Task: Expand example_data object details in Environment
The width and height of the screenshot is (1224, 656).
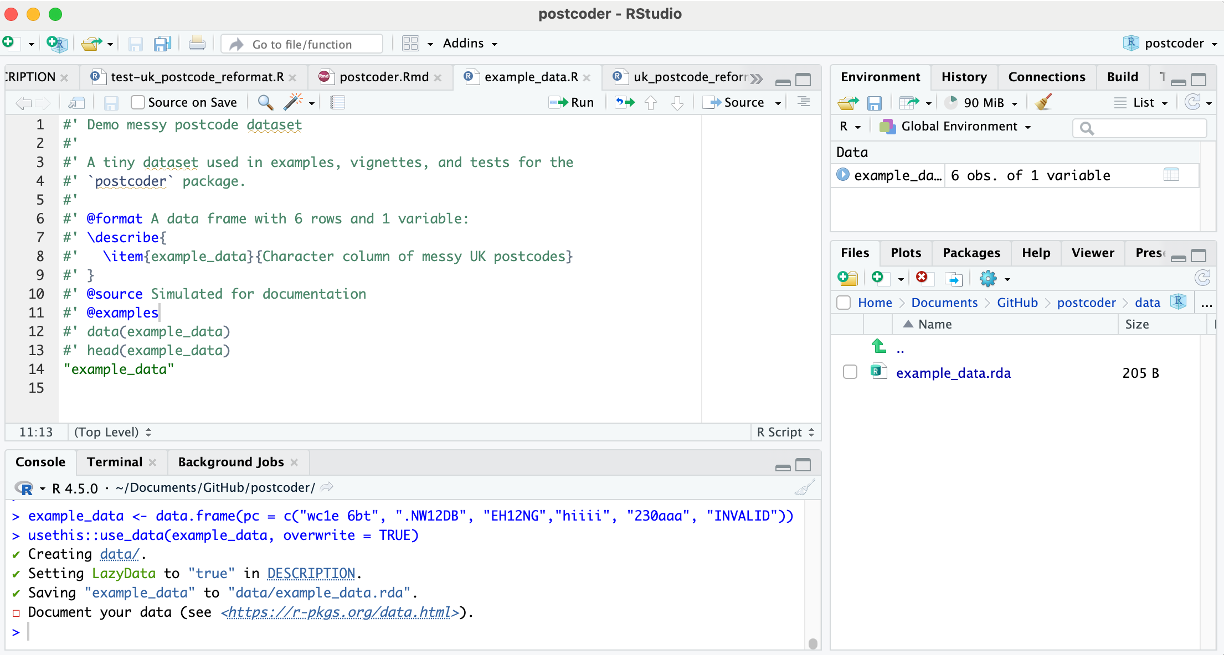Action: [843, 175]
